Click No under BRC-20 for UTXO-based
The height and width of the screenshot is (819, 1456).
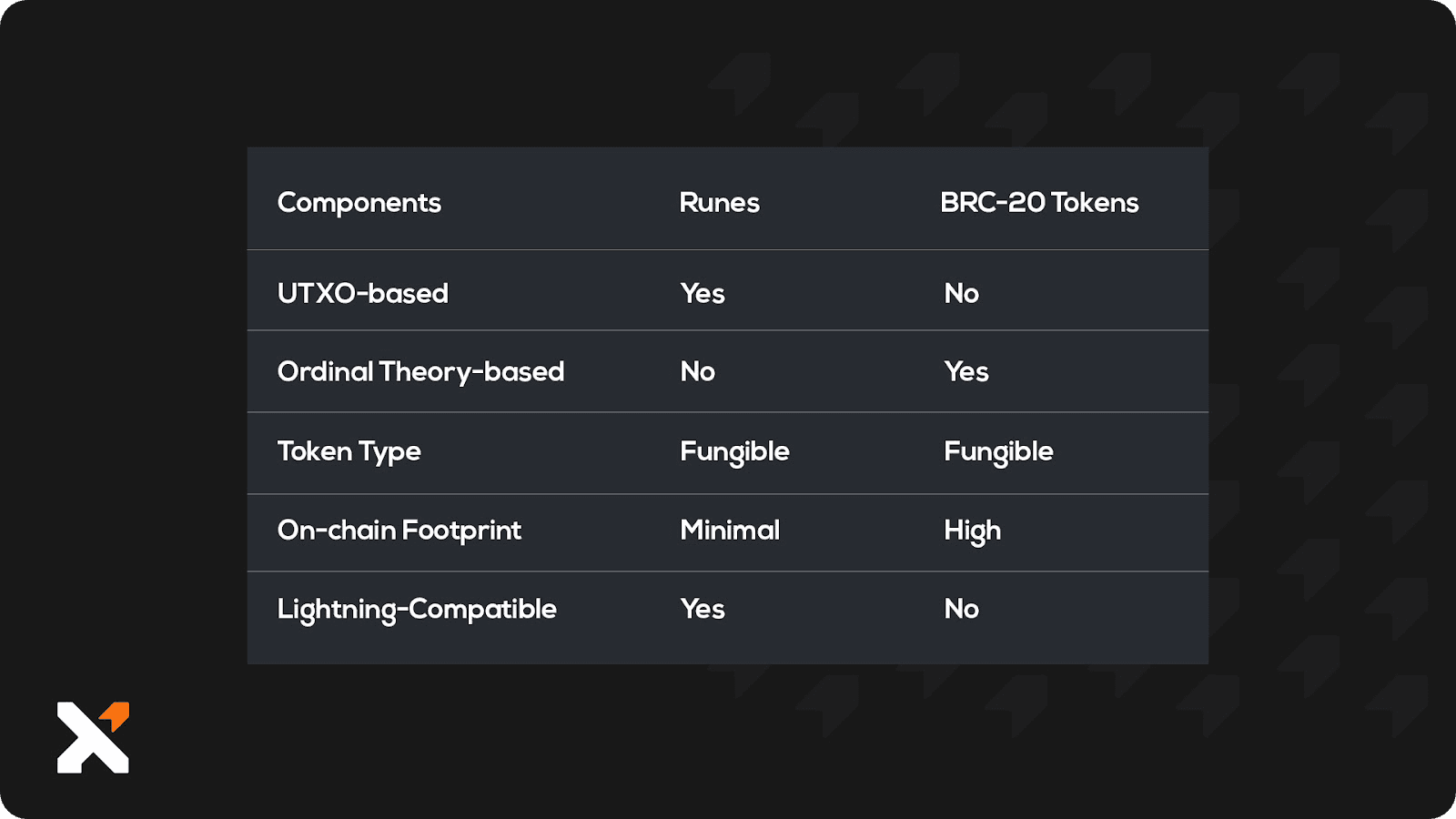pos(961,293)
